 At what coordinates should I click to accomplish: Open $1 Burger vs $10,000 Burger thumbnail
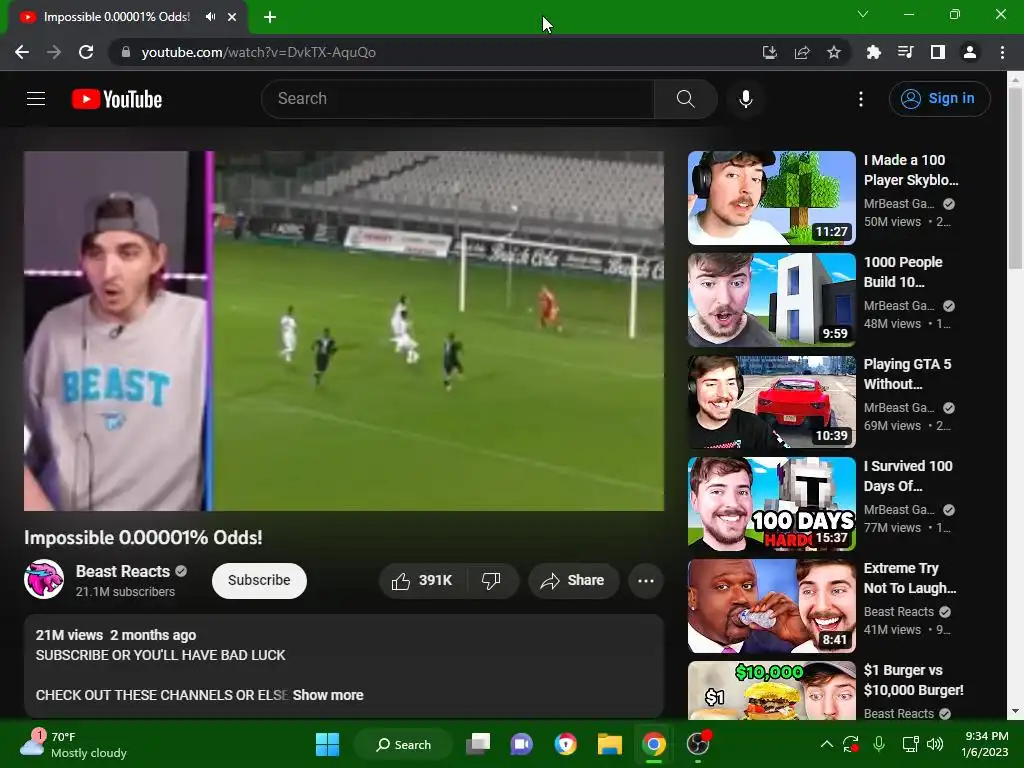771,690
